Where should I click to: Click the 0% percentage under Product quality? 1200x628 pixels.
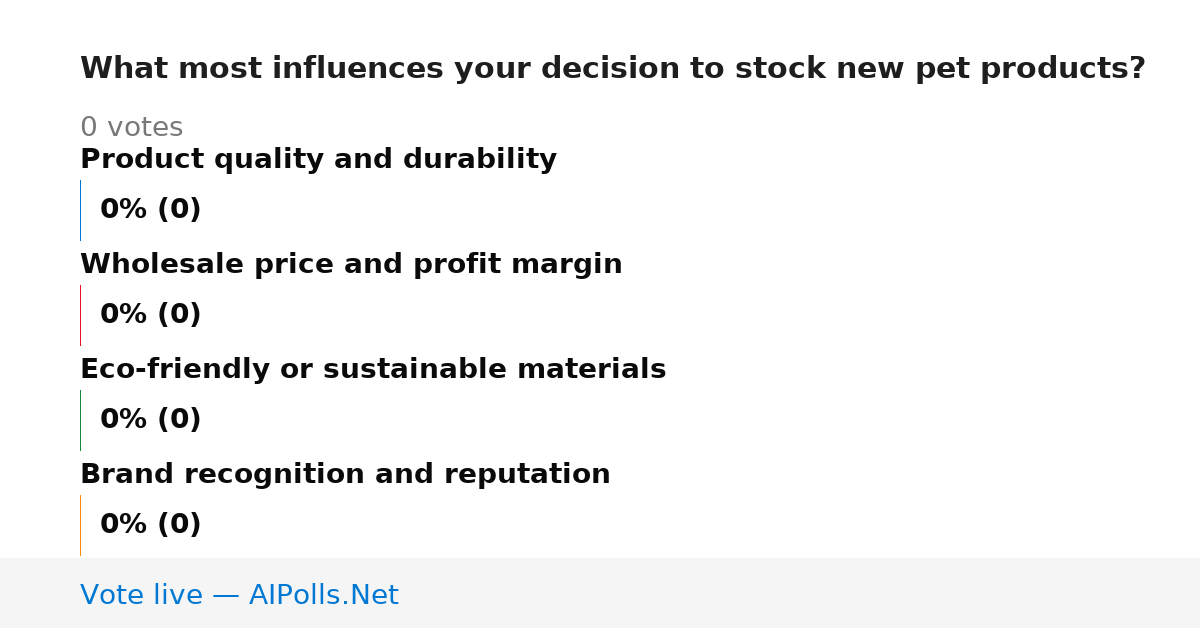click(x=124, y=210)
